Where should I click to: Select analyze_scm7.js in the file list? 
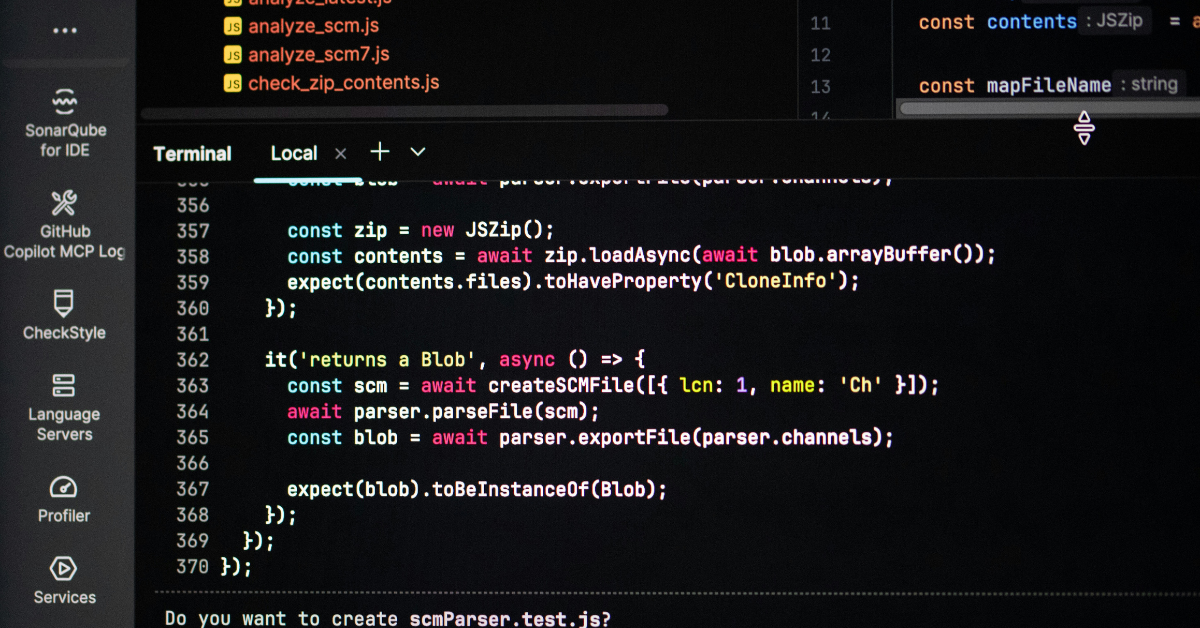click(x=318, y=54)
